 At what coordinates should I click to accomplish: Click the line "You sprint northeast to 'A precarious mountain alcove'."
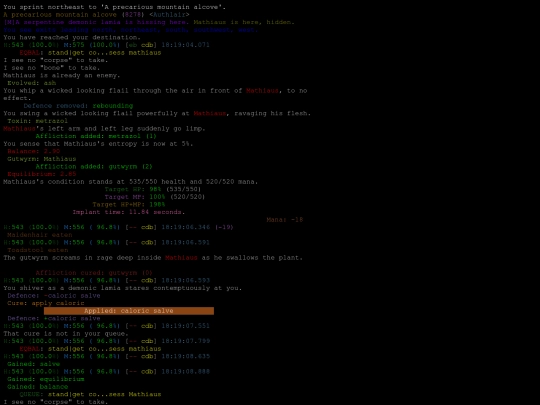pos(115,7)
